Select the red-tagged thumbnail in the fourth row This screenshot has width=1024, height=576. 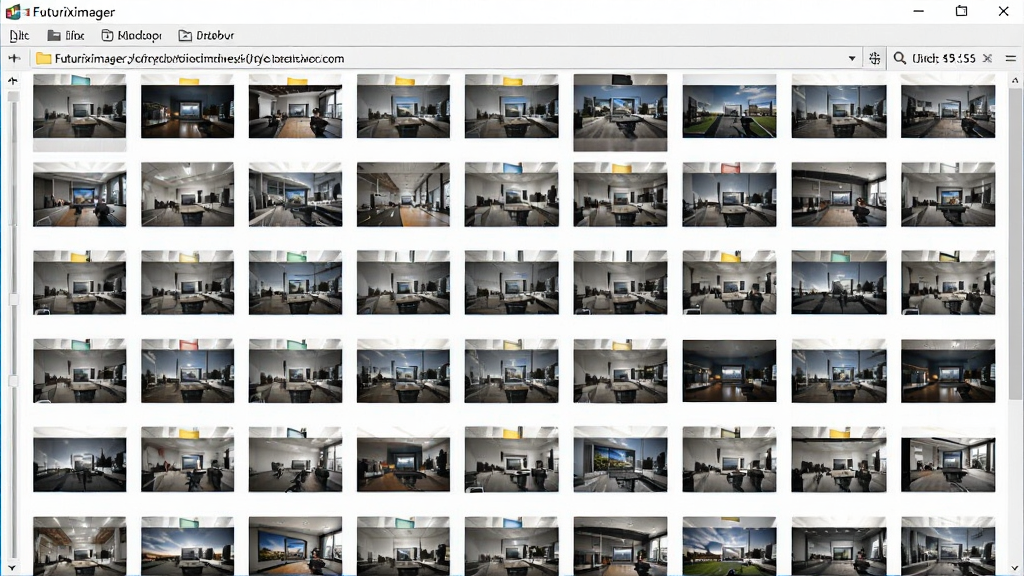point(187,371)
